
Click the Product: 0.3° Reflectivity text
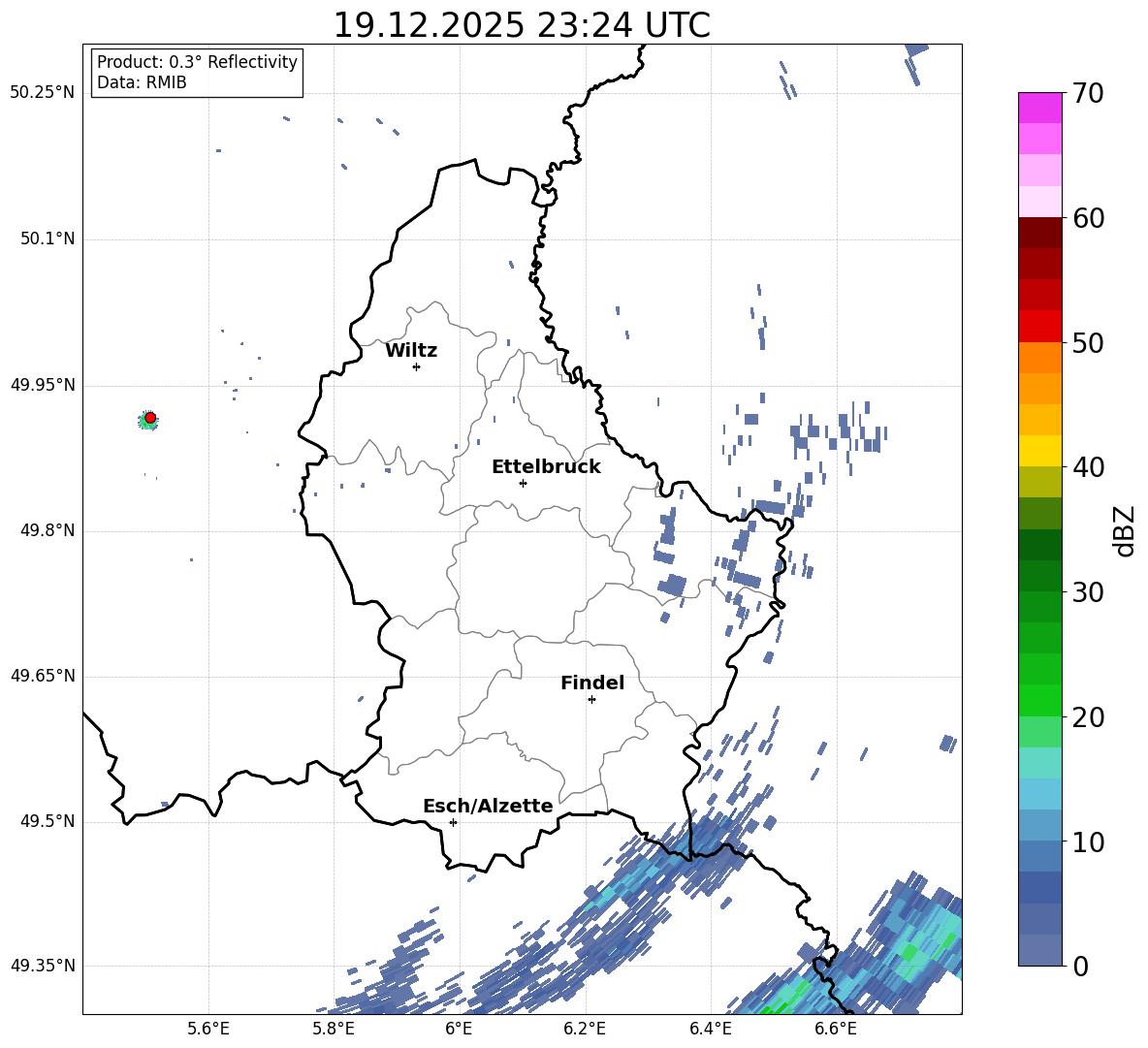click(x=198, y=62)
